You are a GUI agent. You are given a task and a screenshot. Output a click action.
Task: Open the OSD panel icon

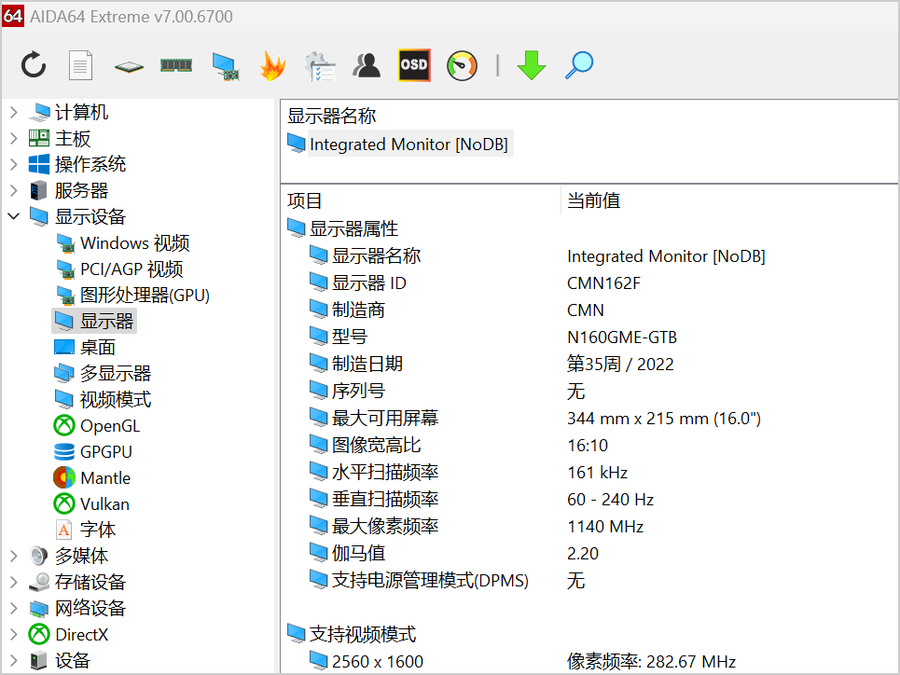coord(414,65)
